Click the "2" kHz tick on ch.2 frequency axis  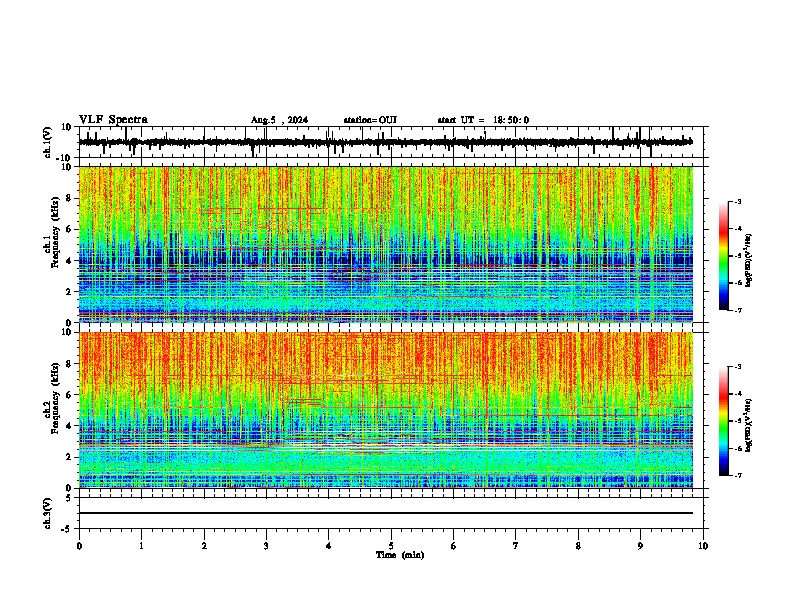pyautogui.click(x=70, y=457)
